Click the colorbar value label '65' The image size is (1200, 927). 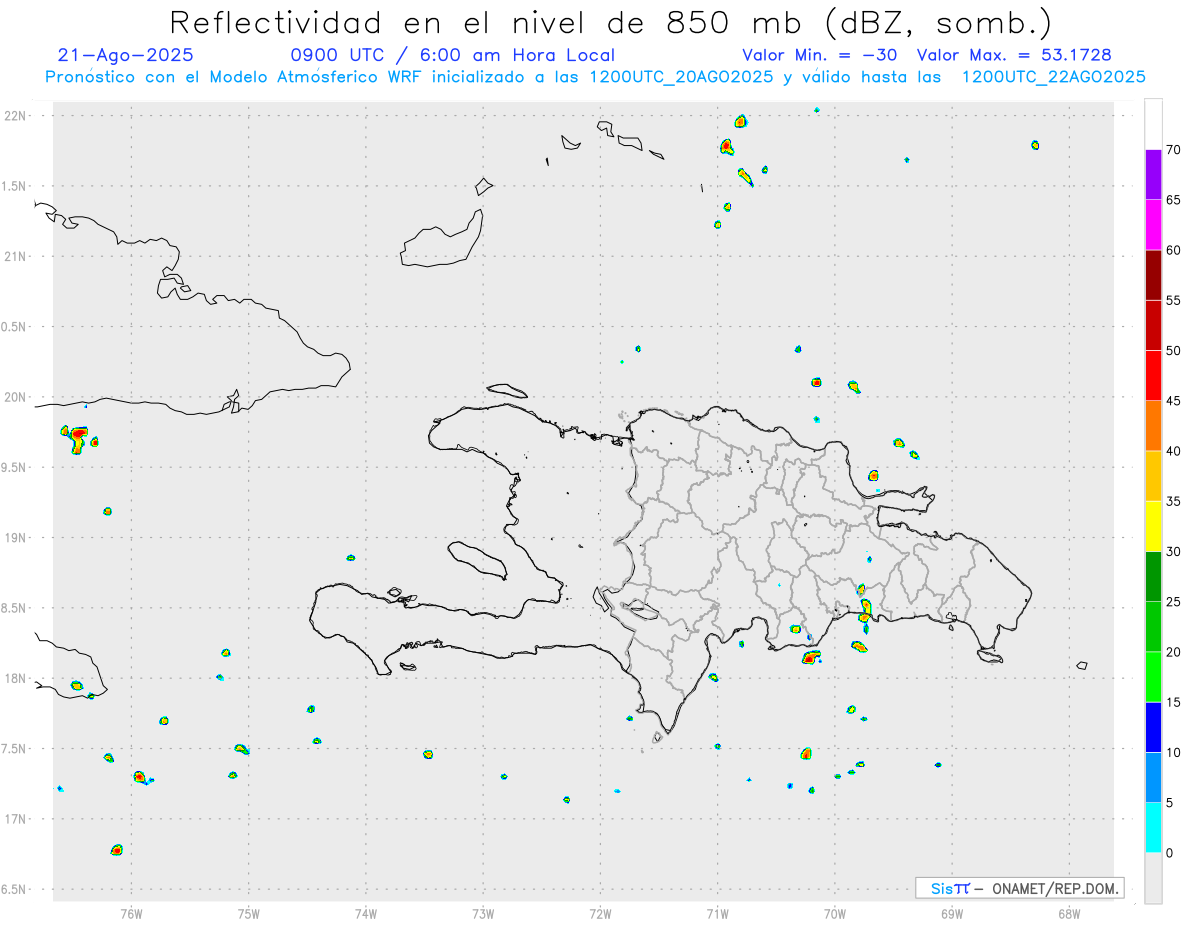pyautogui.click(x=1173, y=200)
